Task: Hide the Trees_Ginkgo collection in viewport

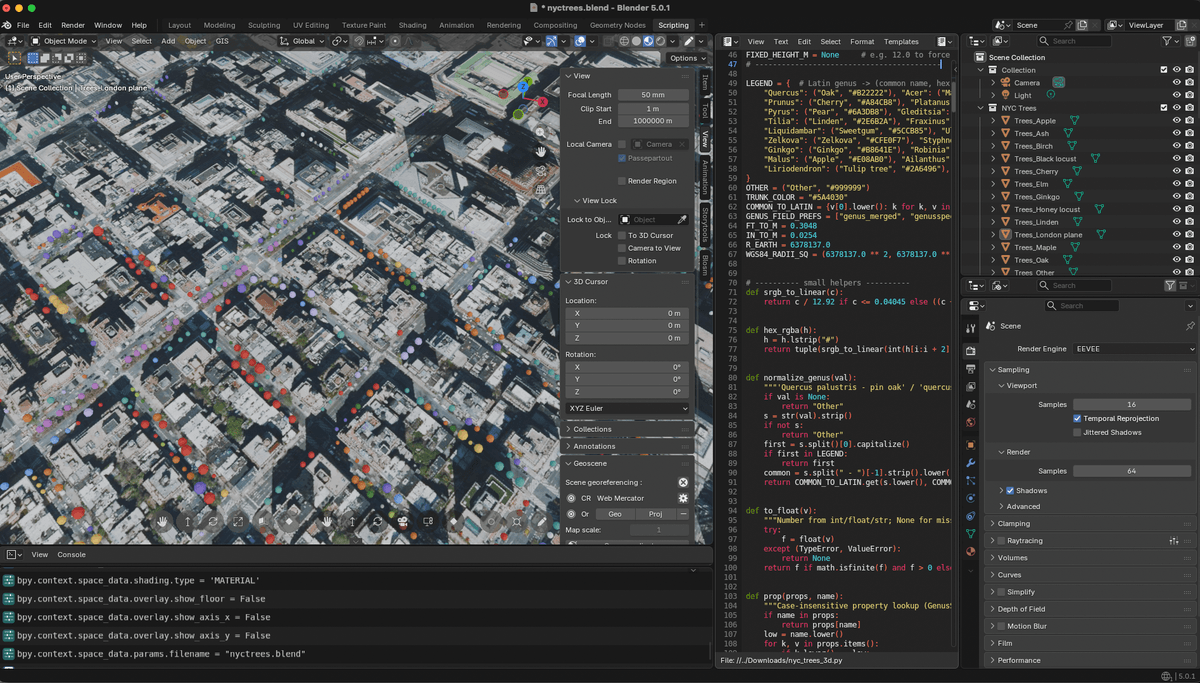Action: click(1176, 196)
